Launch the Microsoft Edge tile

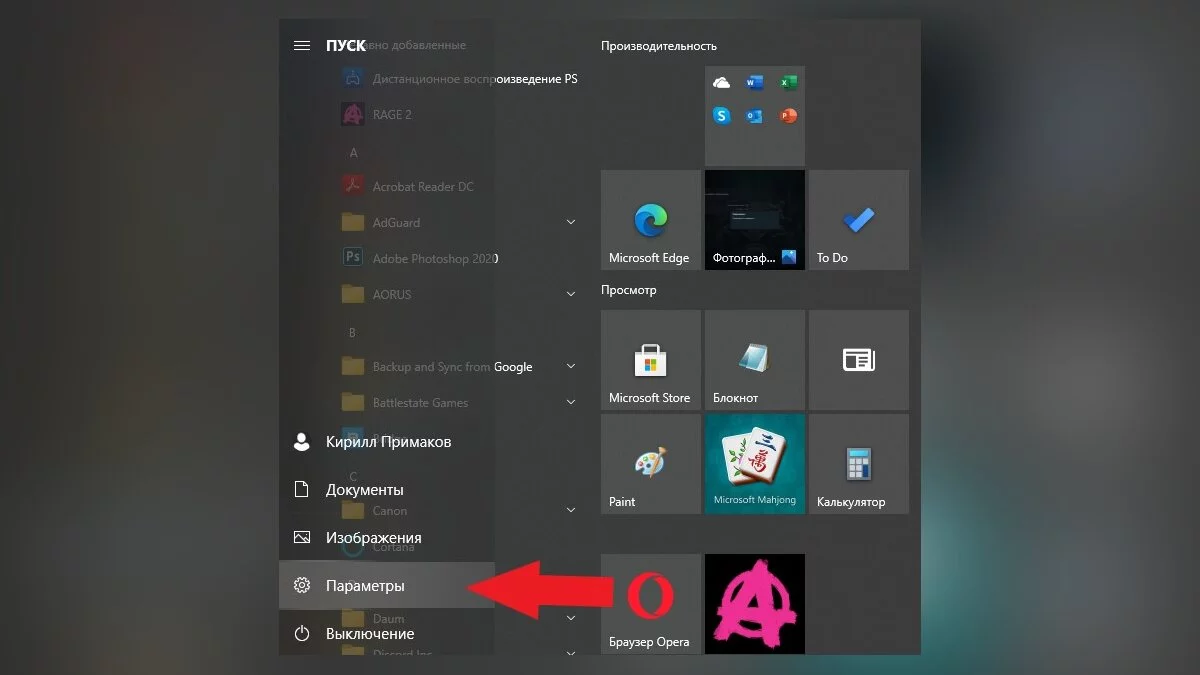[651, 220]
